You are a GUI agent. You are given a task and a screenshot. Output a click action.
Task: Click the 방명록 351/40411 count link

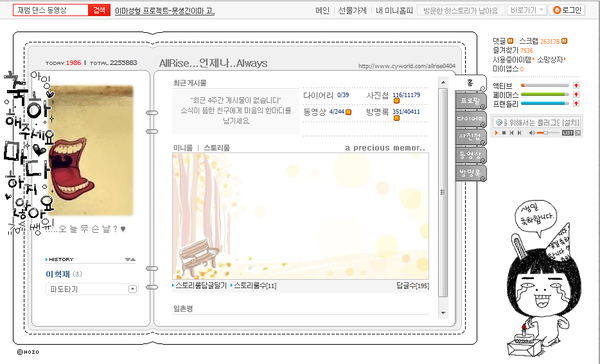[x=406, y=112]
